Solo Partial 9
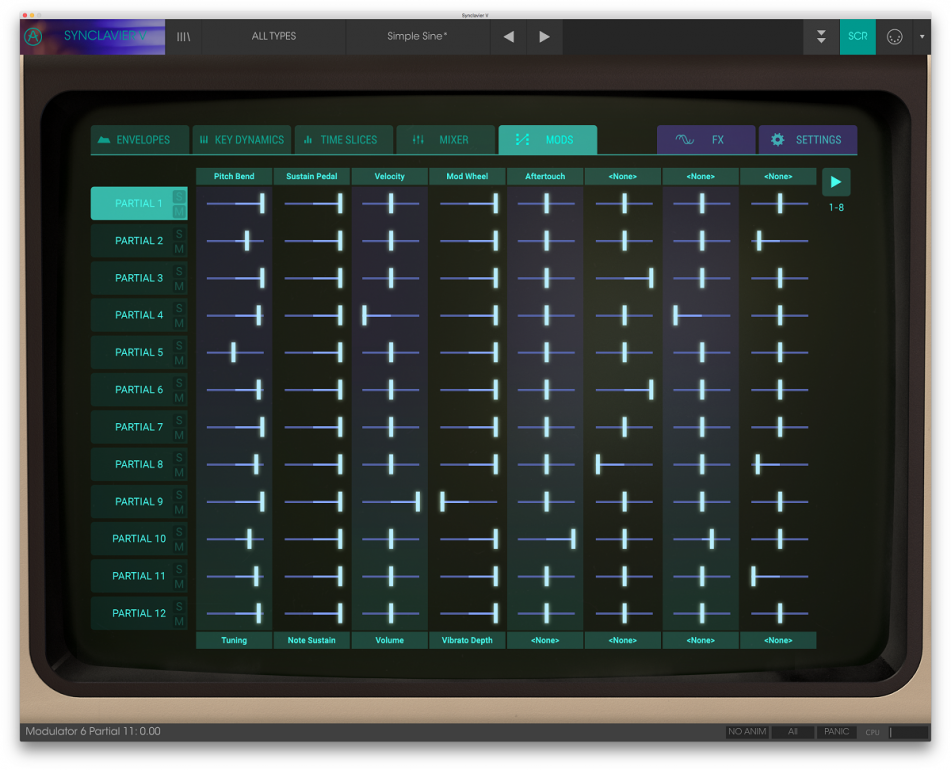The image size is (951, 770). (x=179, y=494)
